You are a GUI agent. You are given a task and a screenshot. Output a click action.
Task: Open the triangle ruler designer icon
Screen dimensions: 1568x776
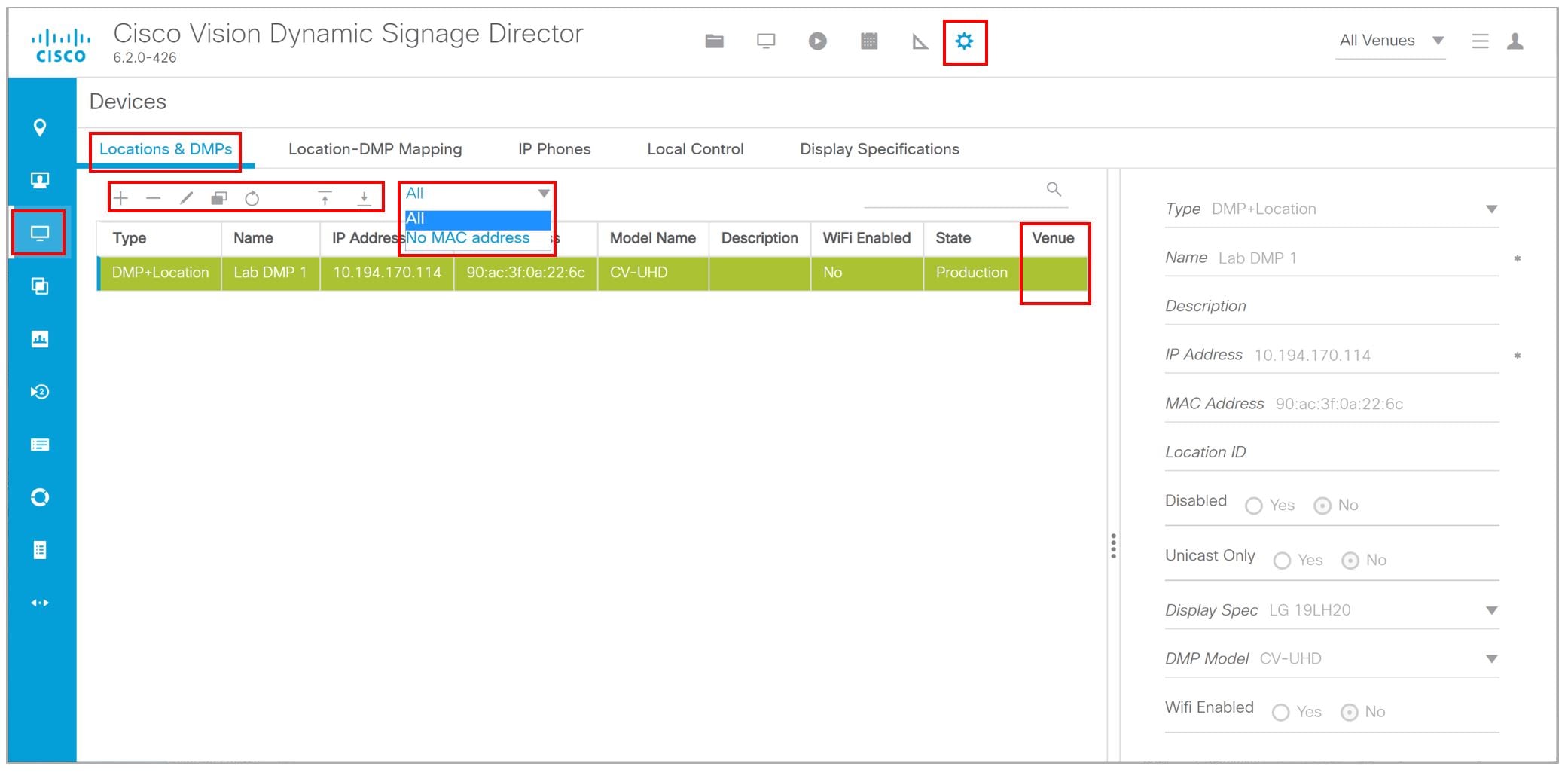point(920,41)
